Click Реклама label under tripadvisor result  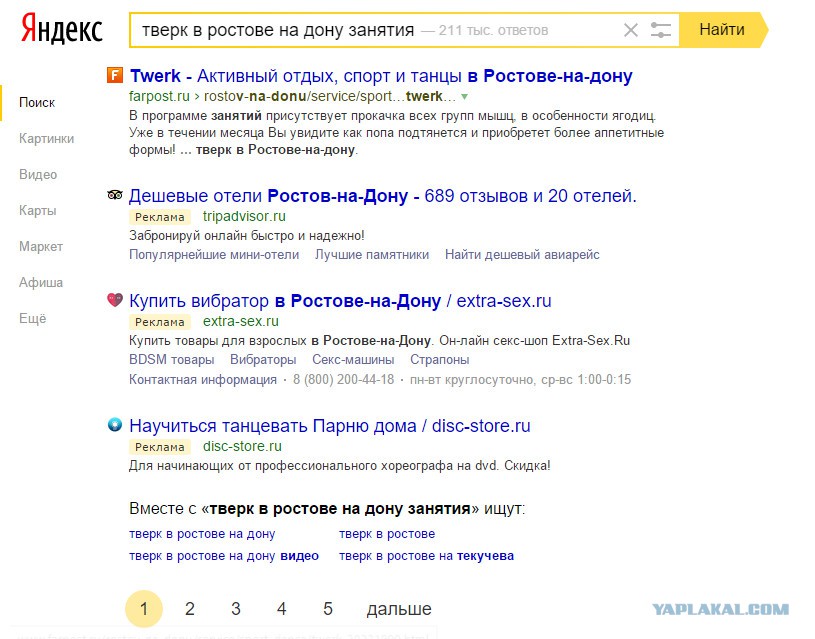160,217
